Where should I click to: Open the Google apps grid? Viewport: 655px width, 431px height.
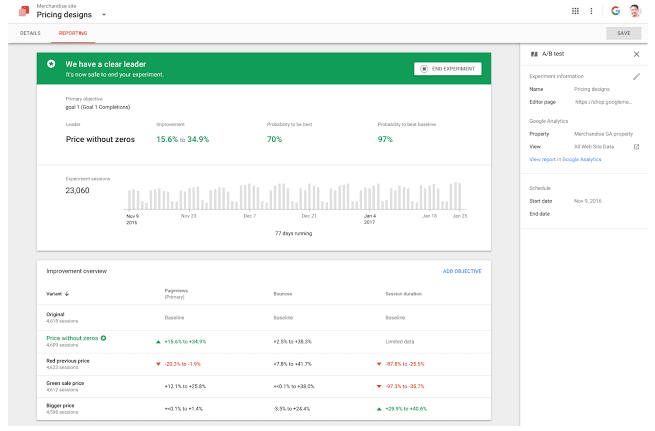coord(575,11)
